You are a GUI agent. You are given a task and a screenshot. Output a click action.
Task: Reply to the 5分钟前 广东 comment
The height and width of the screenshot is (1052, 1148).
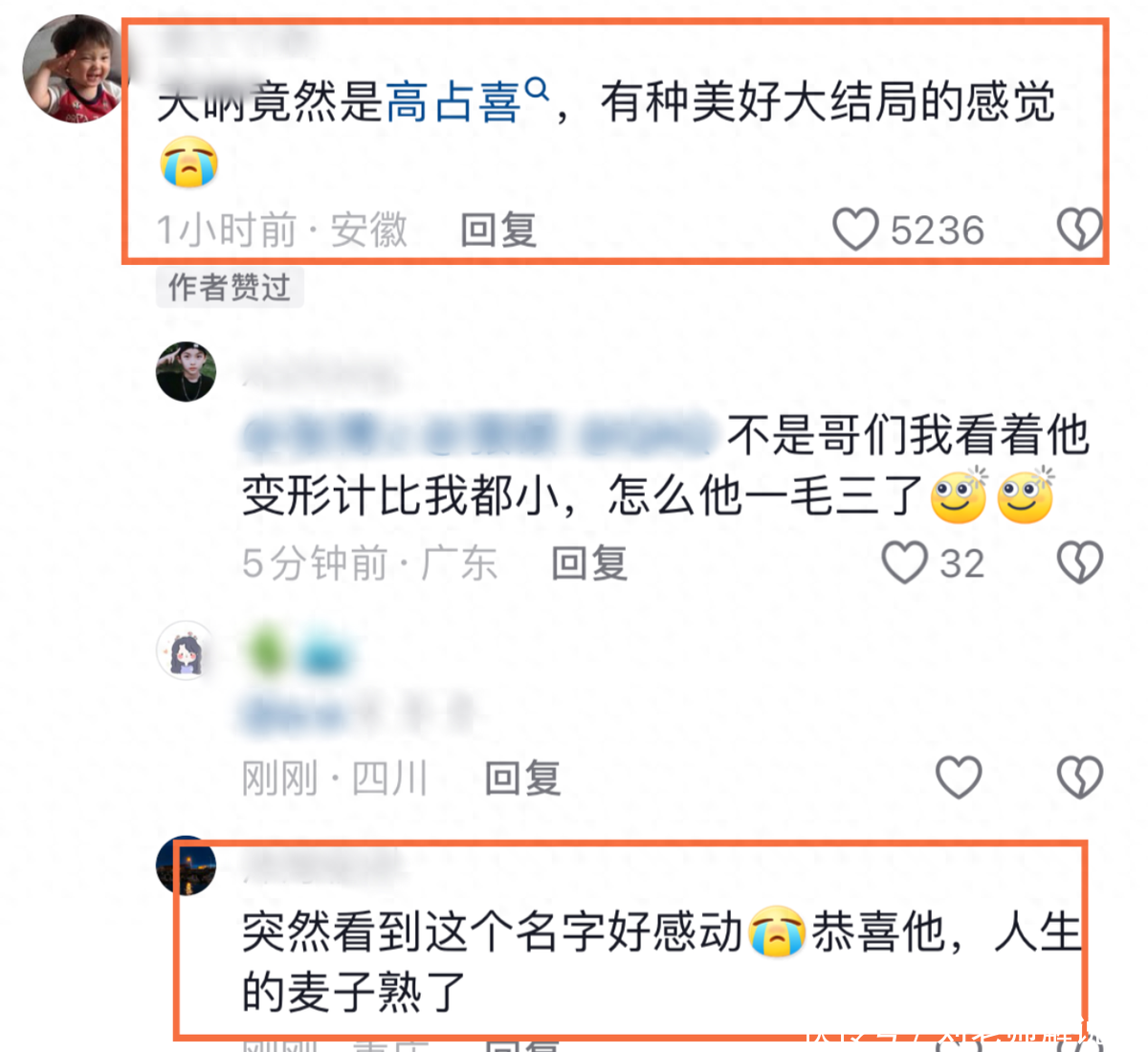(x=589, y=563)
